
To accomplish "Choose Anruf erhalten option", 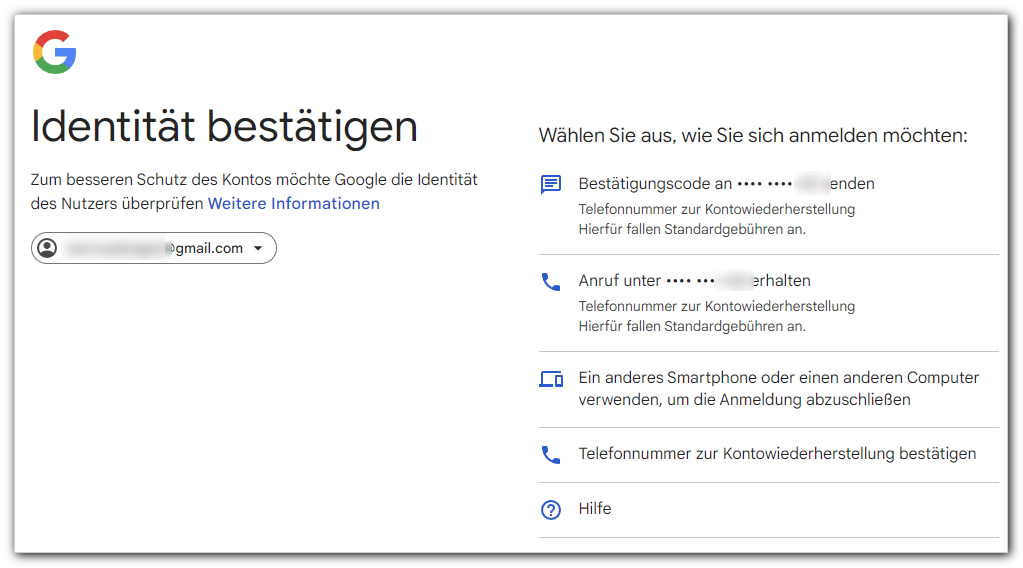I will tap(769, 303).
